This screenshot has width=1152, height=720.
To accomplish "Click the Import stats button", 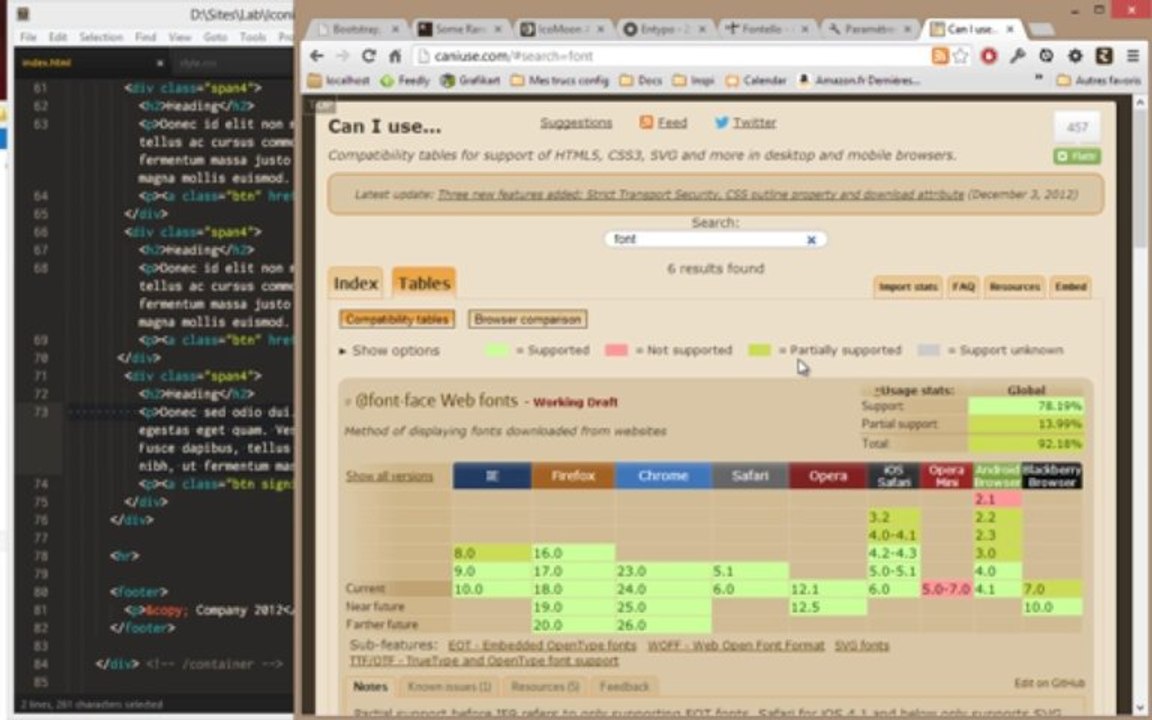I will pyautogui.click(x=908, y=287).
